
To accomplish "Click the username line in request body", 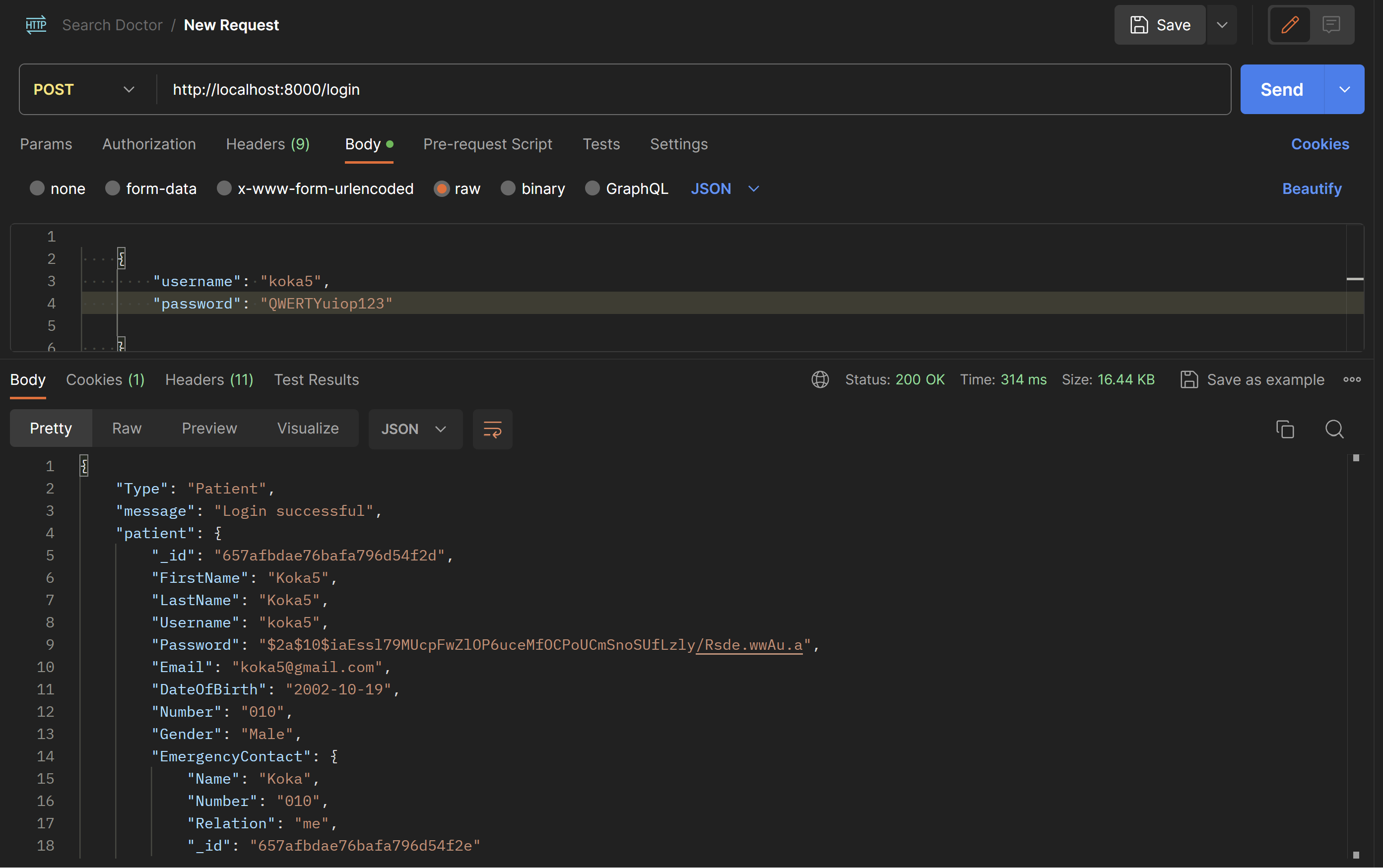I will [x=241, y=281].
